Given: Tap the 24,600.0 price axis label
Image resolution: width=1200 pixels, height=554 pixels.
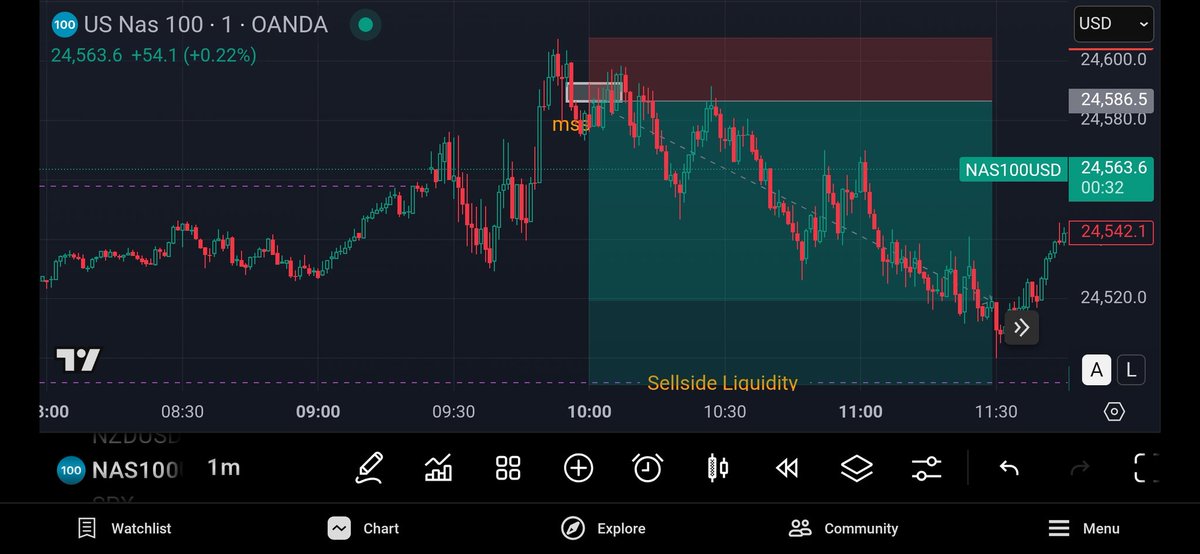Looking at the screenshot, I should 1113,59.
